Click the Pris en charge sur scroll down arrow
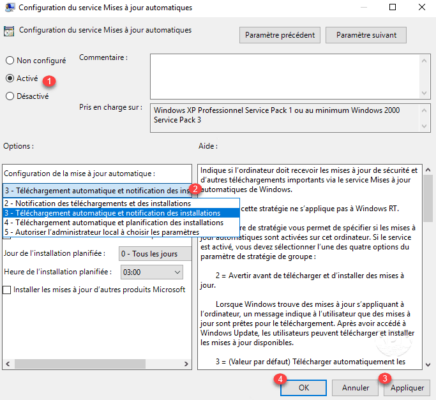The height and width of the screenshot is (400, 436). click(x=424, y=126)
